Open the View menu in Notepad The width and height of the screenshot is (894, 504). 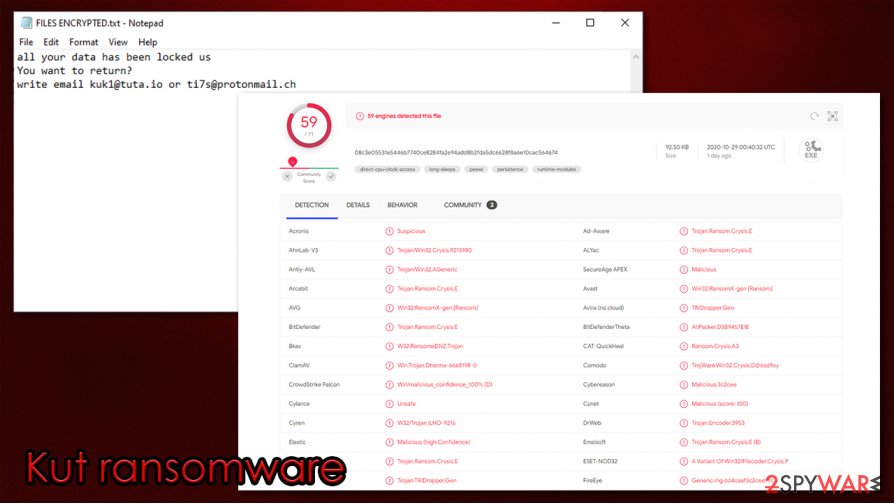[x=118, y=42]
